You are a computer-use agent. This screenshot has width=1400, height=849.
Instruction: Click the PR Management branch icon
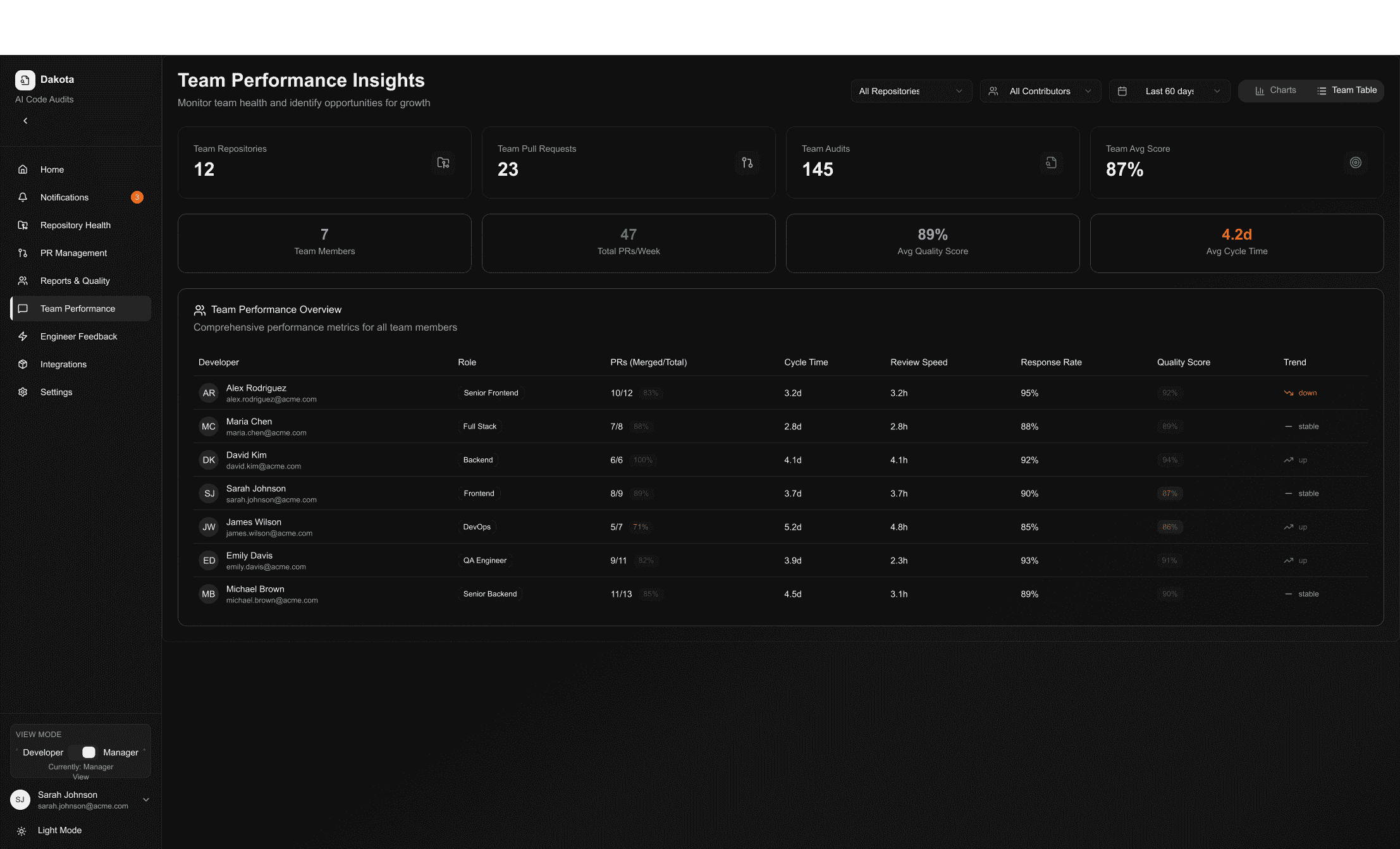(x=23, y=253)
